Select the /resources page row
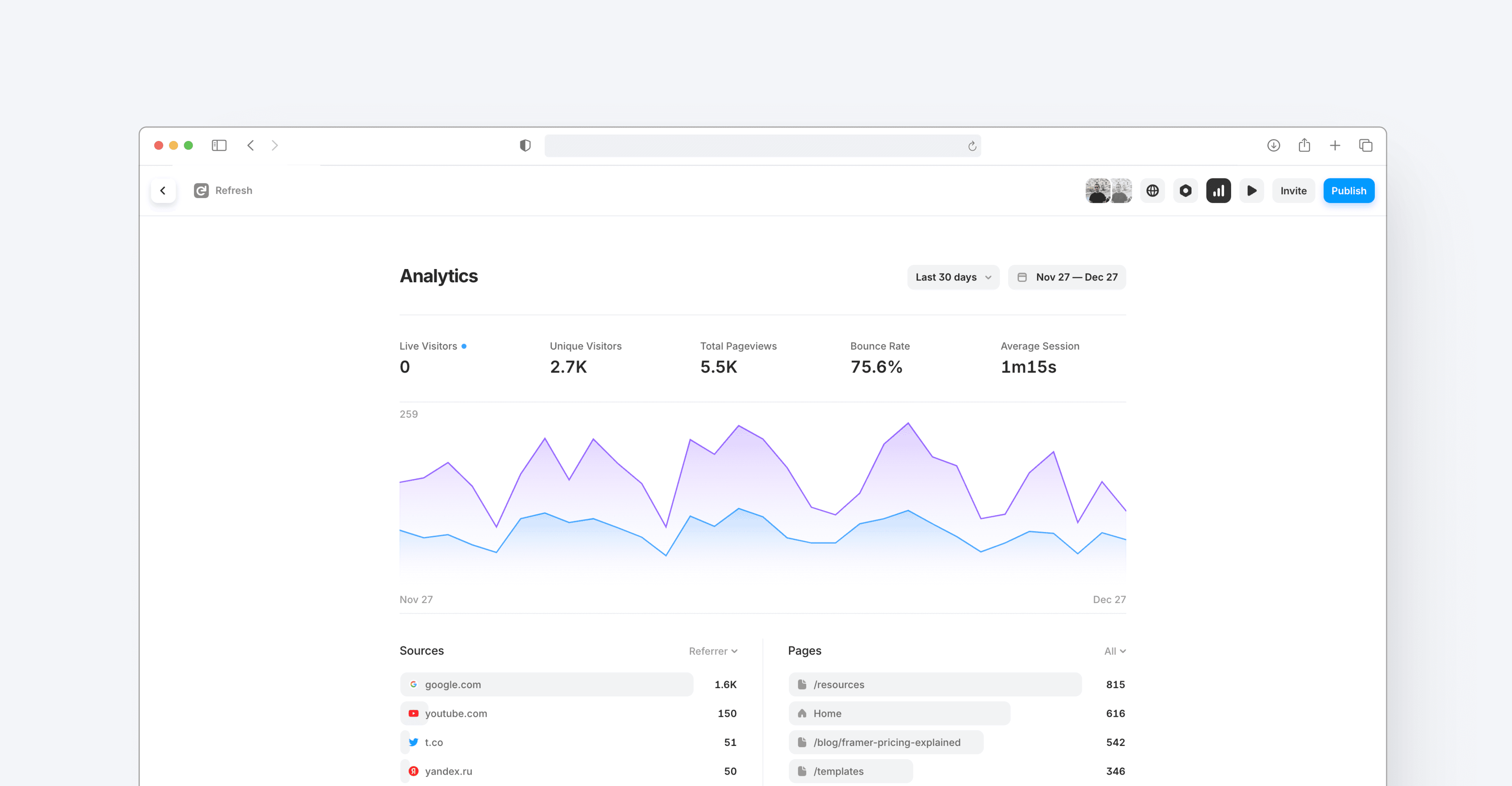1512x786 pixels. click(x=957, y=684)
